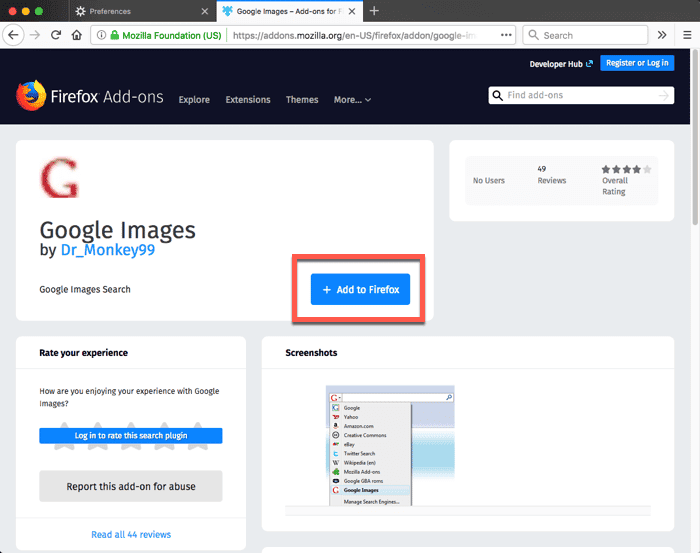The height and width of the screenshot is (553, 700).
Task: Open Dr_Monkey99 author link
Action: tap(108, 249)
